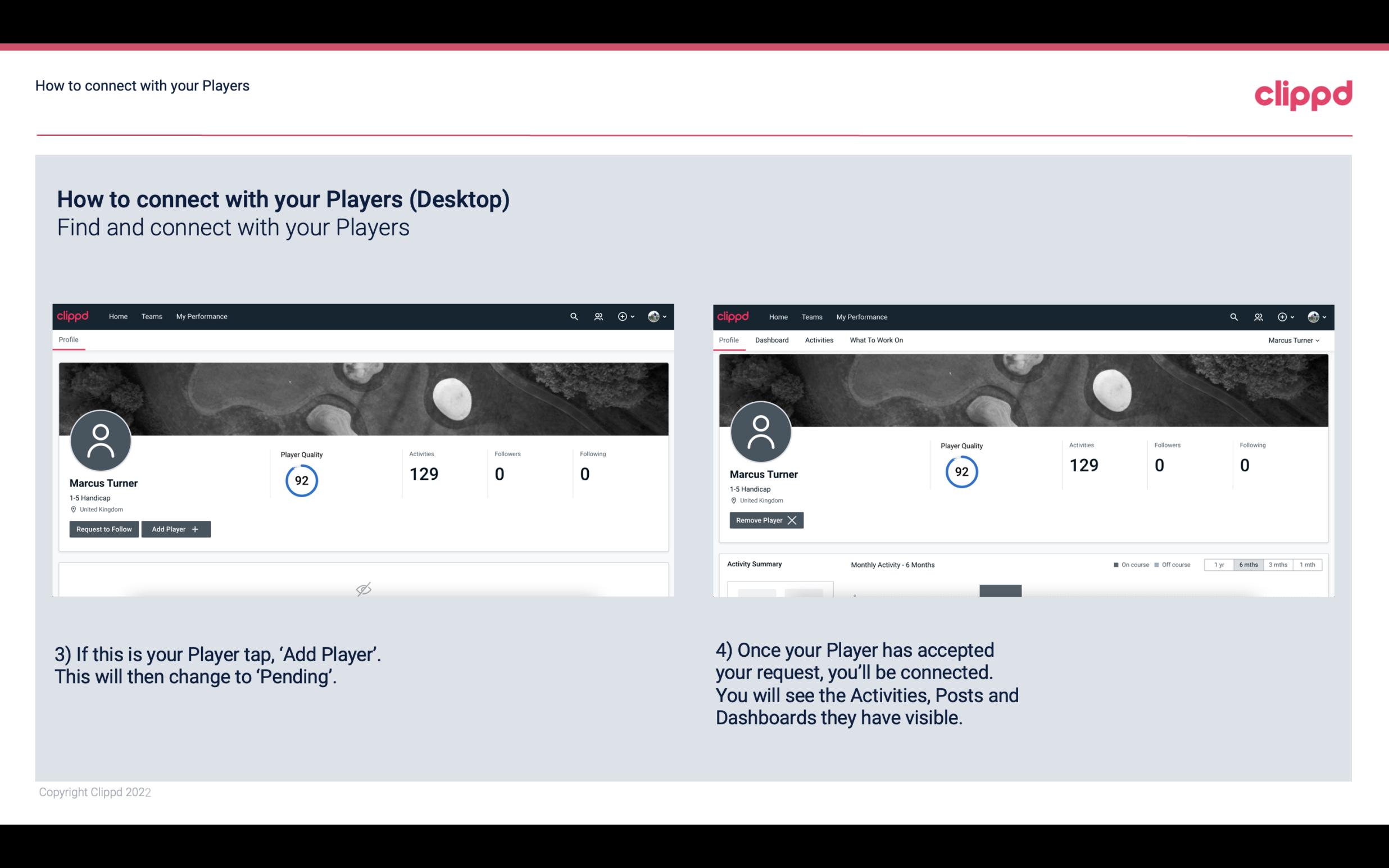Click the 'Remove Player' button with X
1389x868 pixels.
point(764,520)
